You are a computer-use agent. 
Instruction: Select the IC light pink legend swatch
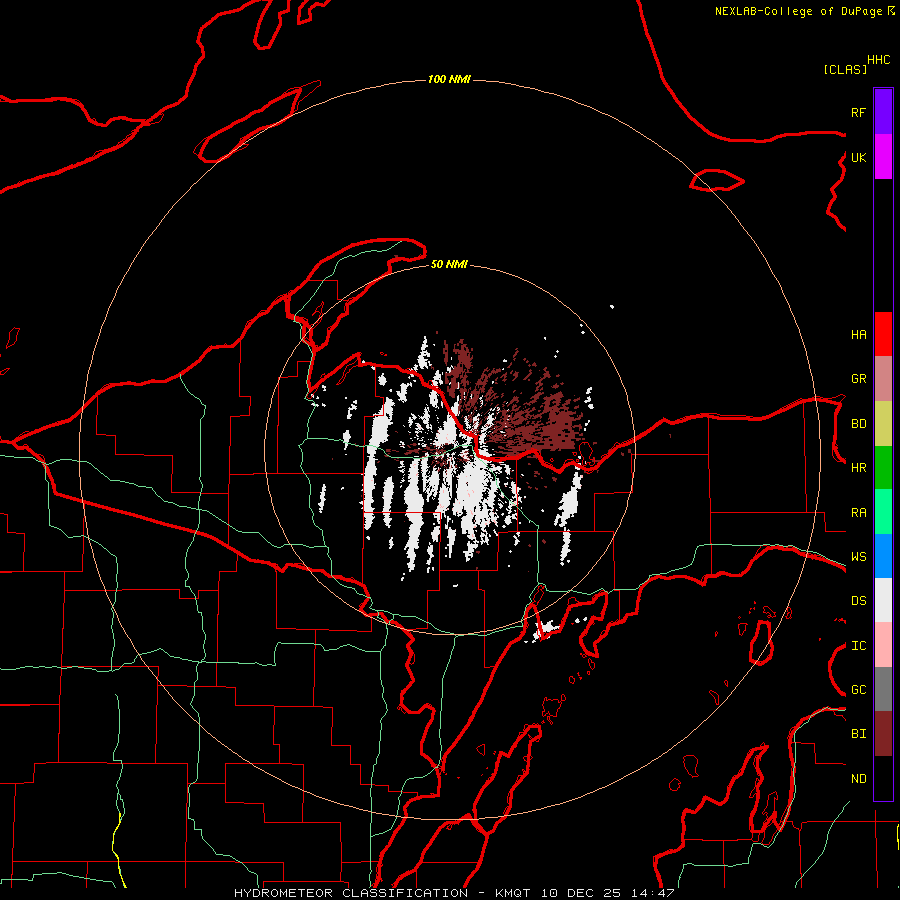[883, 645]
